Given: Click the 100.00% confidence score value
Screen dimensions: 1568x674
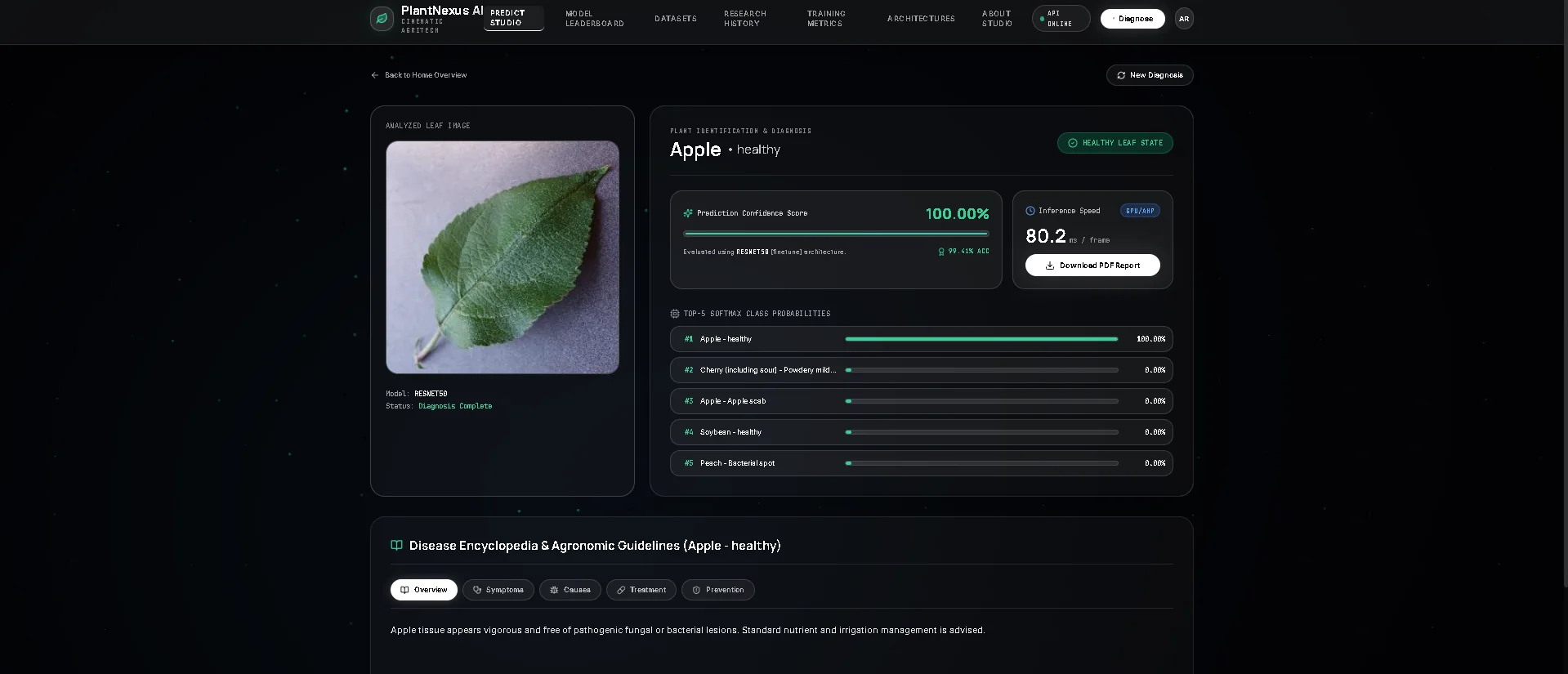Looking at the screenshot, I should [957, 214].
